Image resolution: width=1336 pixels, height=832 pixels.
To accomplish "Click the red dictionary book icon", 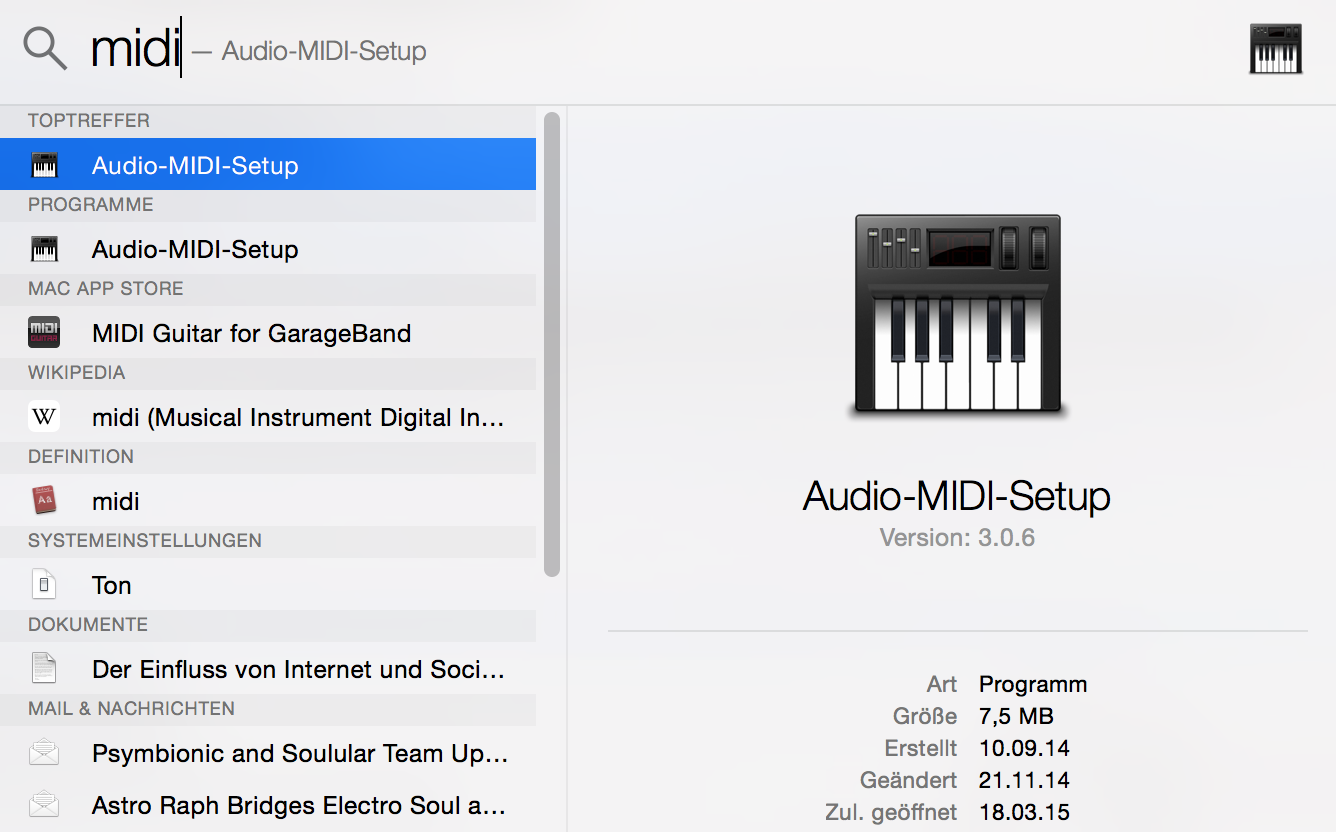I will (44, 501).
